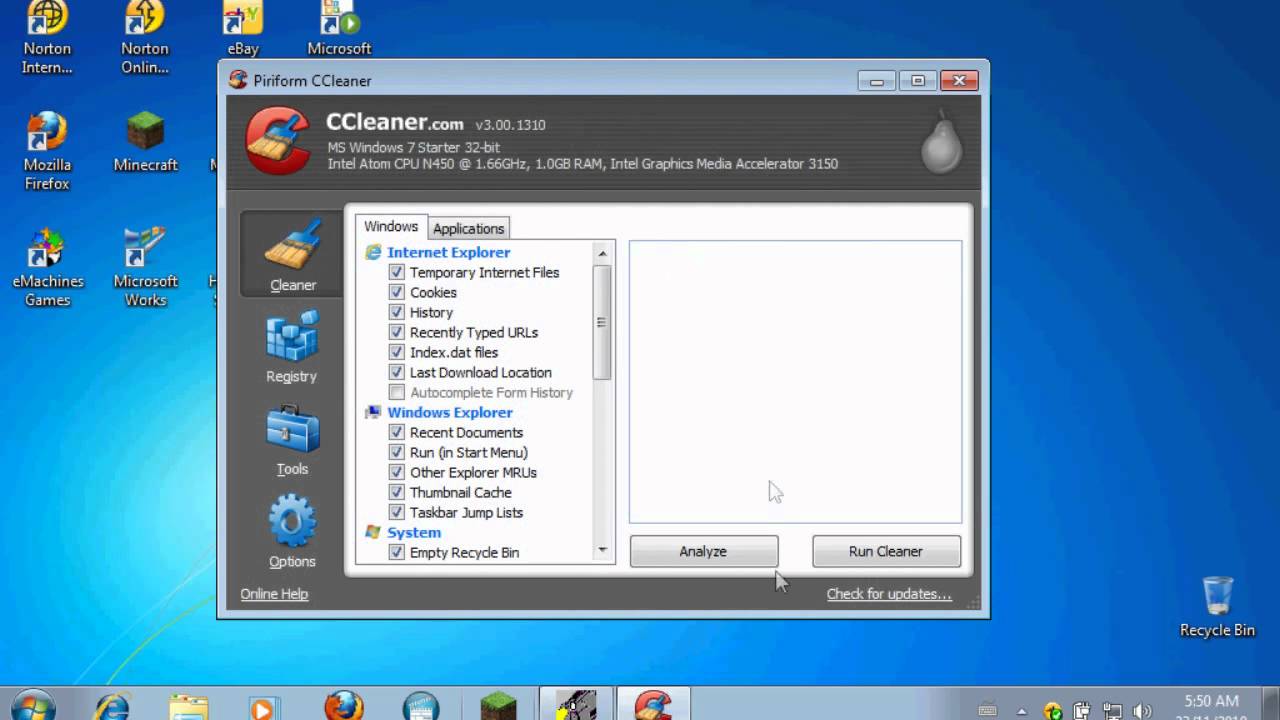Select the Windows Explorer category heading
This screenshot has height=720, width=1280.
click(x=450, y=412)
